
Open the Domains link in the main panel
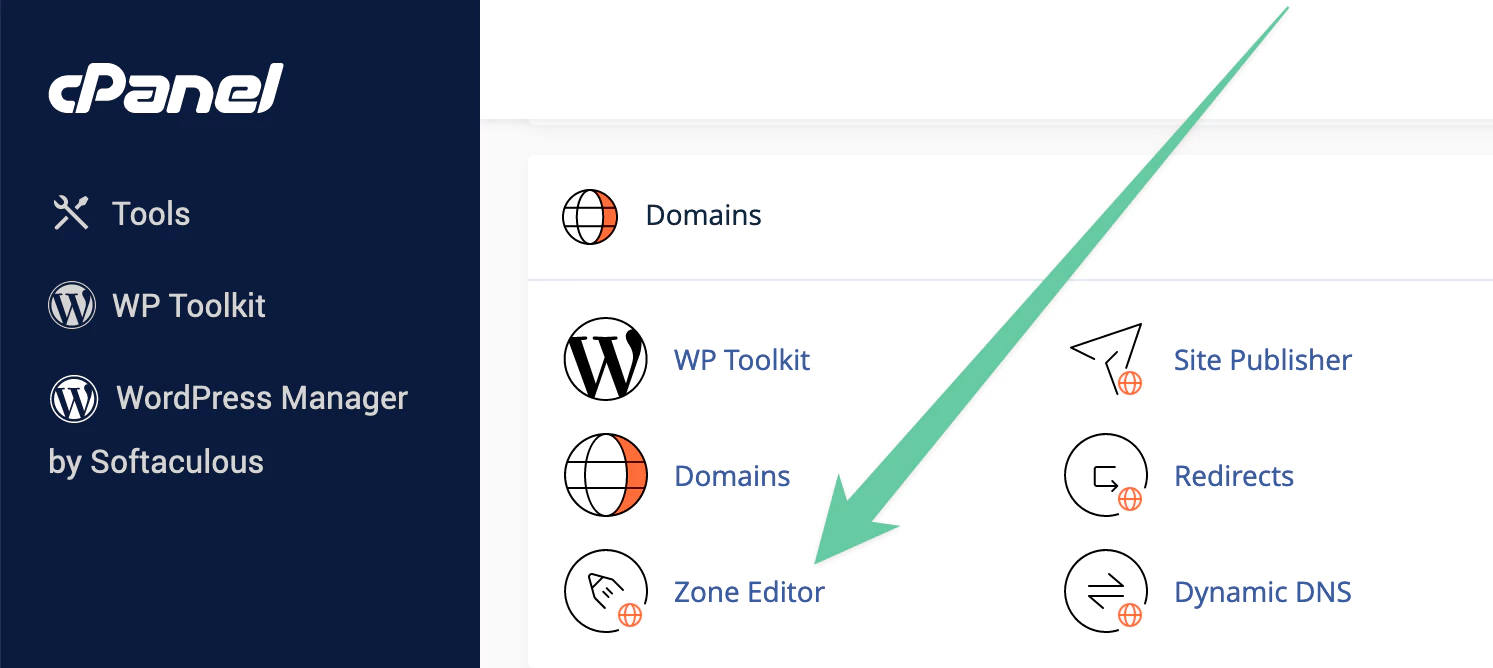[x=732, y=476]
